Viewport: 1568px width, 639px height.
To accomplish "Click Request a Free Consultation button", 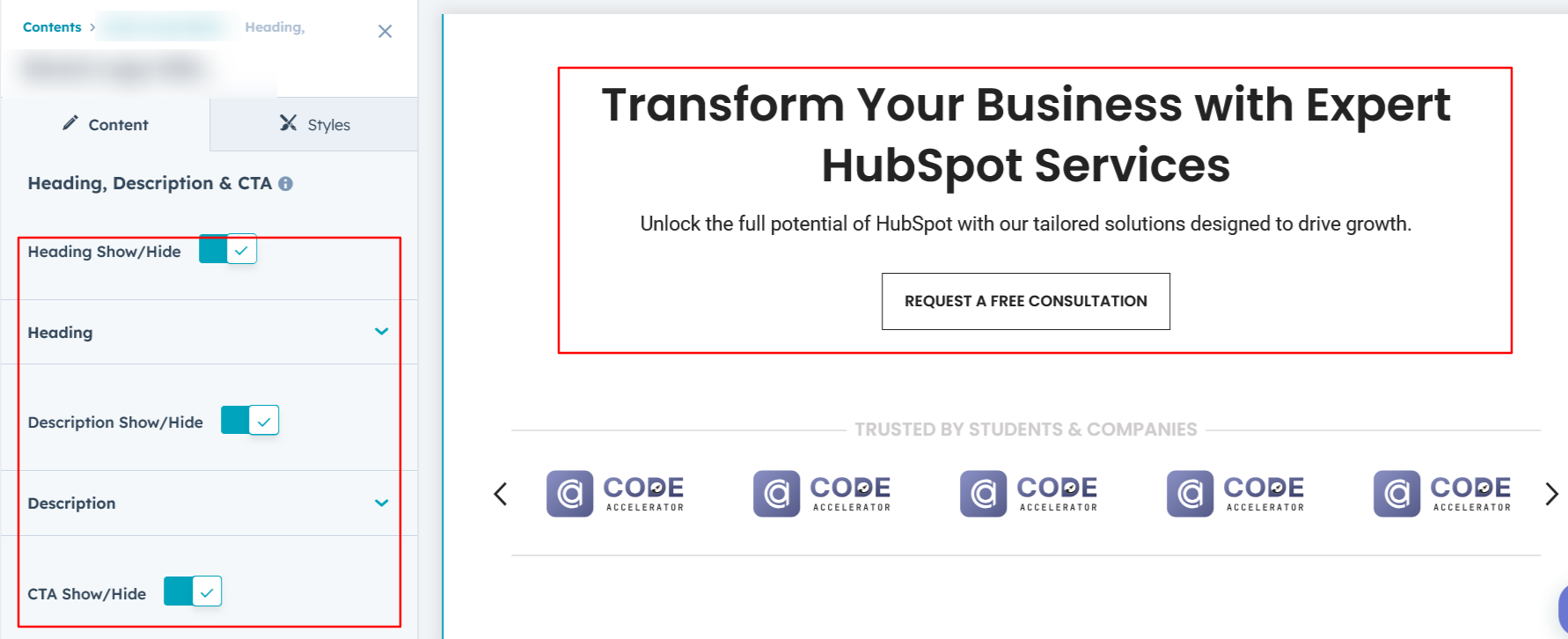I will 1025,301.
